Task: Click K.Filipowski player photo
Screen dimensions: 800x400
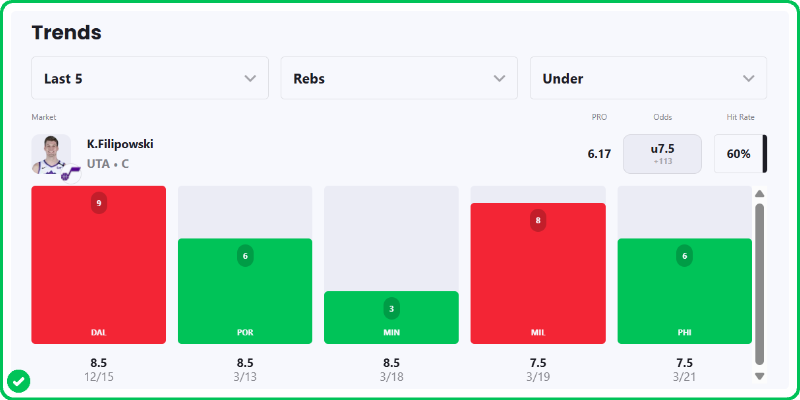Action: (50, 154)
